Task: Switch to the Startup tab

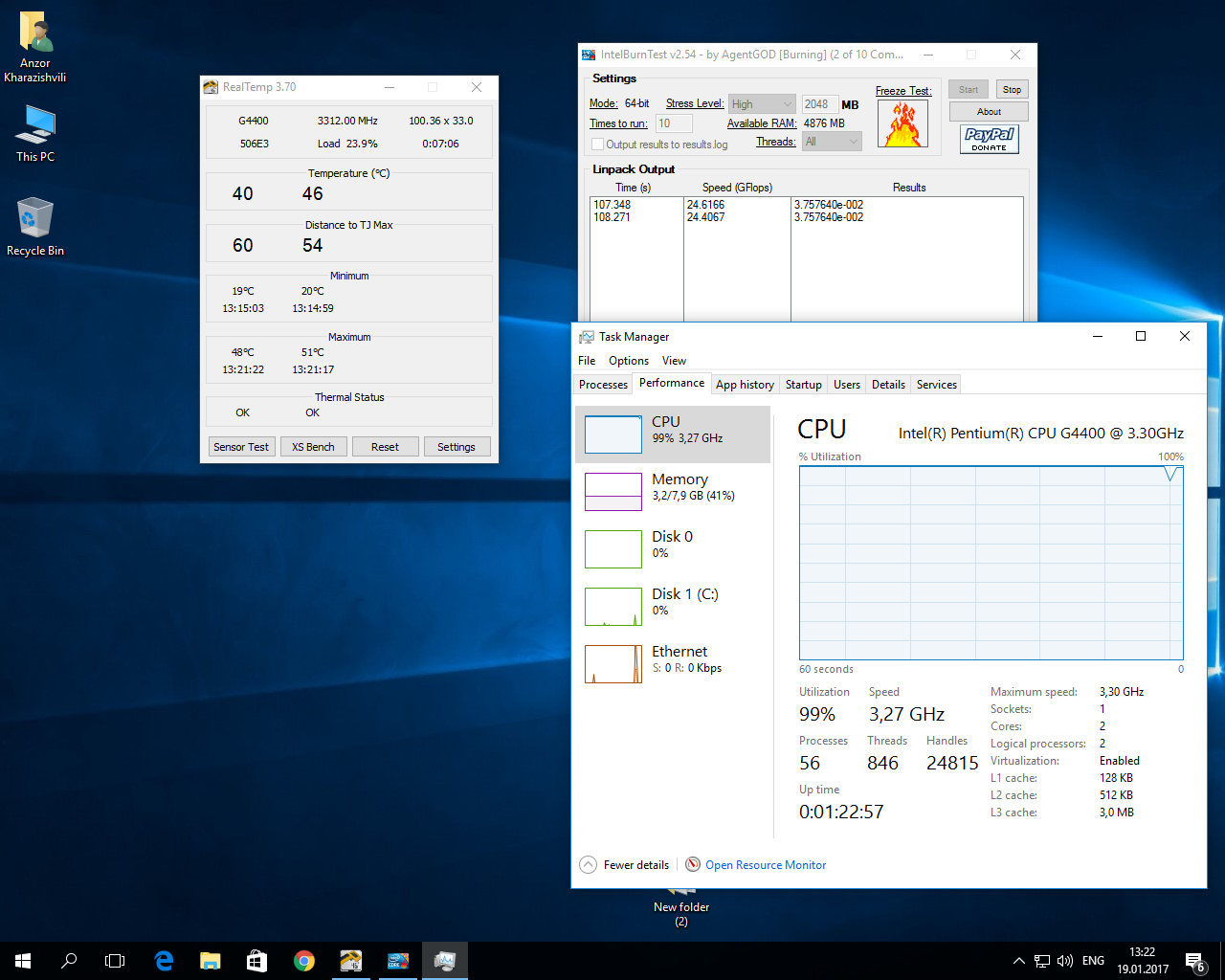Action: click(x=803, y=385)
